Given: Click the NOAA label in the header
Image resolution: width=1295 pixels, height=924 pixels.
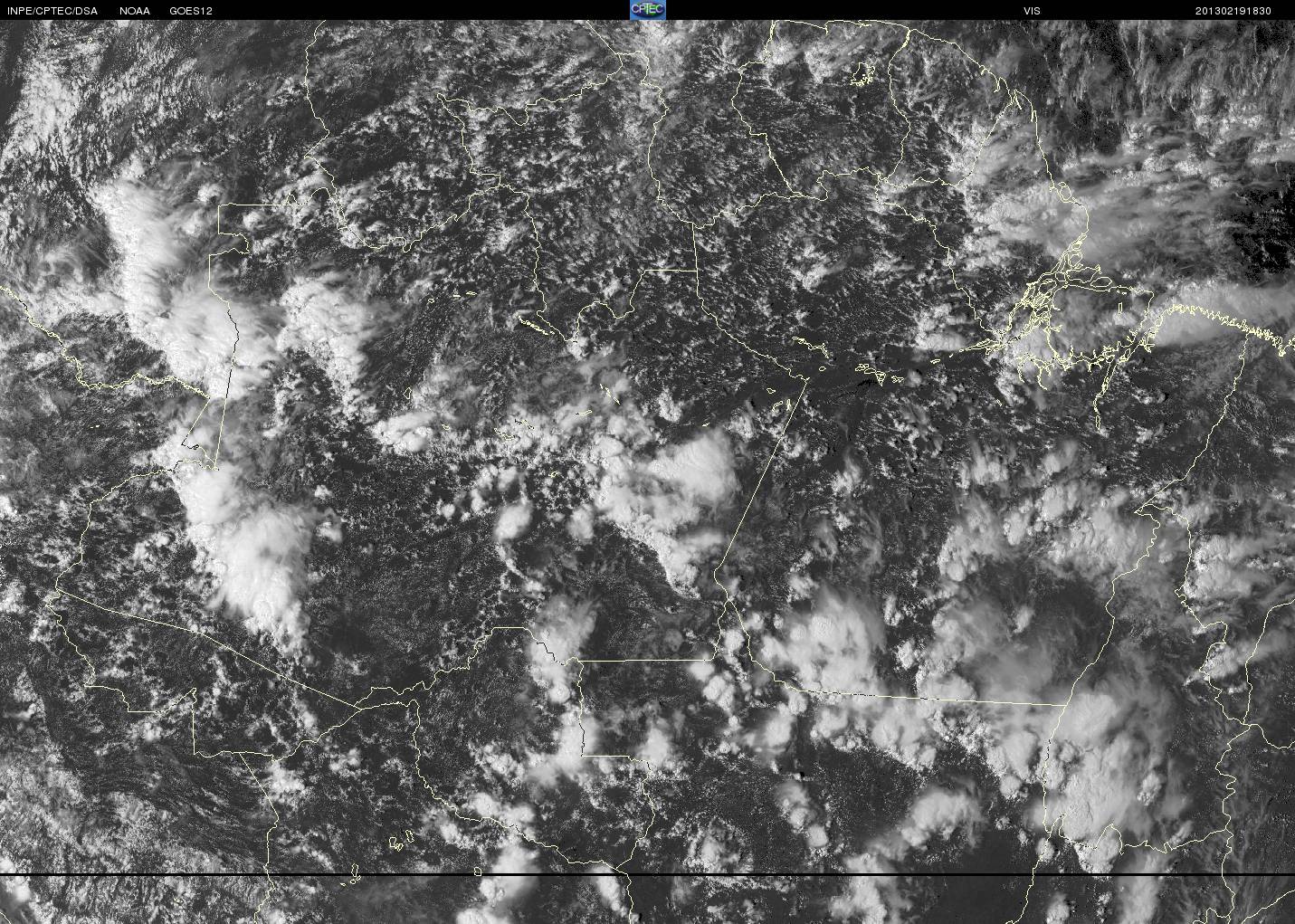Looking at the screenshot, I should [x=135, y=11].
